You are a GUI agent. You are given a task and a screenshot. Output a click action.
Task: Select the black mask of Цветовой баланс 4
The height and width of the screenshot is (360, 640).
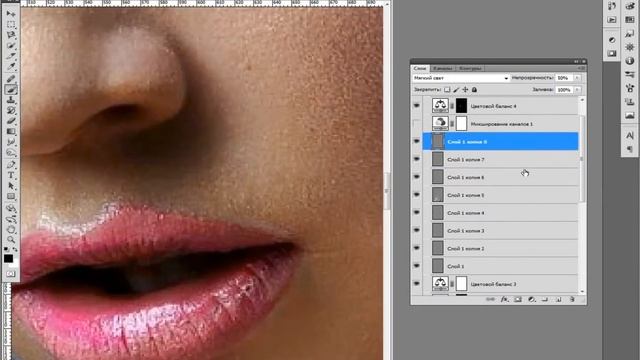point(461,106)
